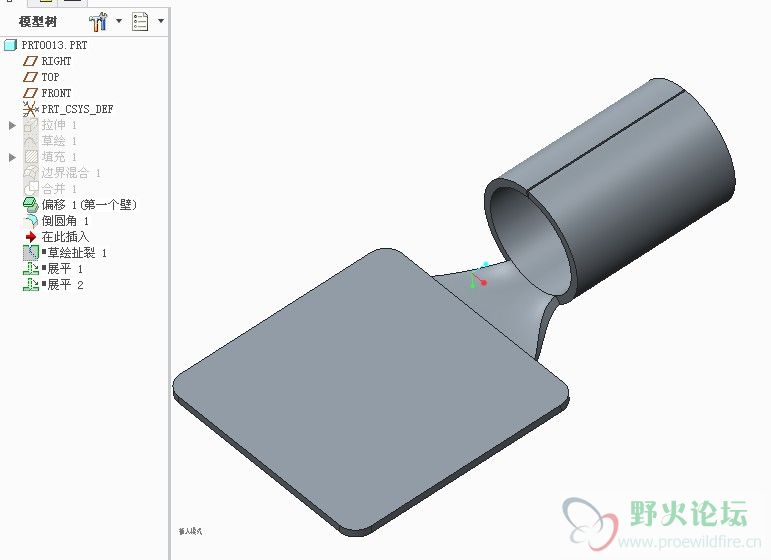Select PRT_CSYS_DEF label in tree
Viewport: 771px width, 560px height.
click(x=77, y=109)
